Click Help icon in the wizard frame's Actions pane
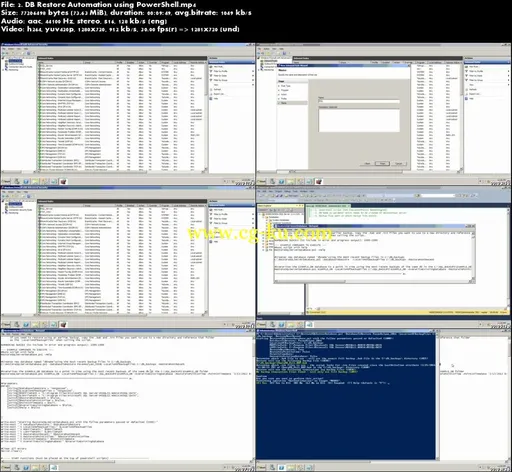512x472 pixels. pos(466,98)
